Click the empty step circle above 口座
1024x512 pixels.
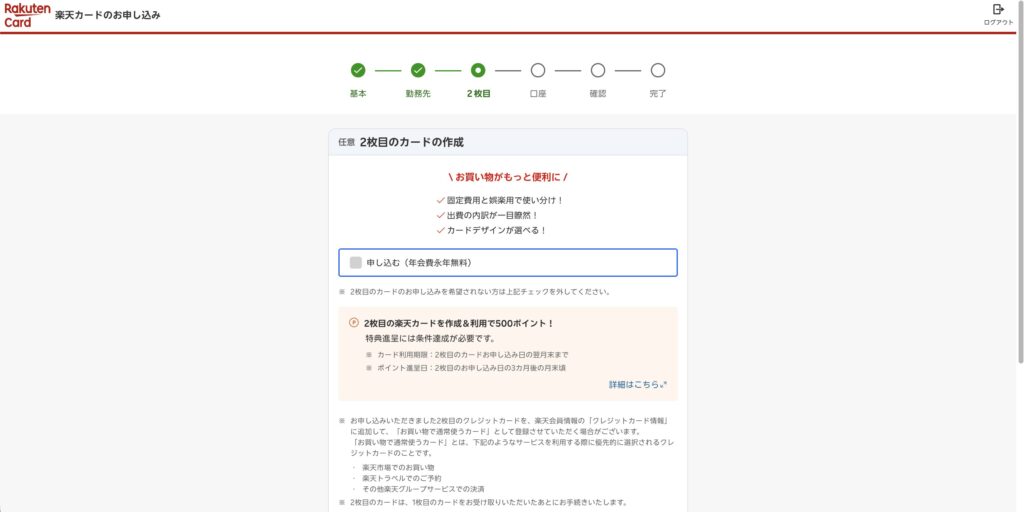538,70
